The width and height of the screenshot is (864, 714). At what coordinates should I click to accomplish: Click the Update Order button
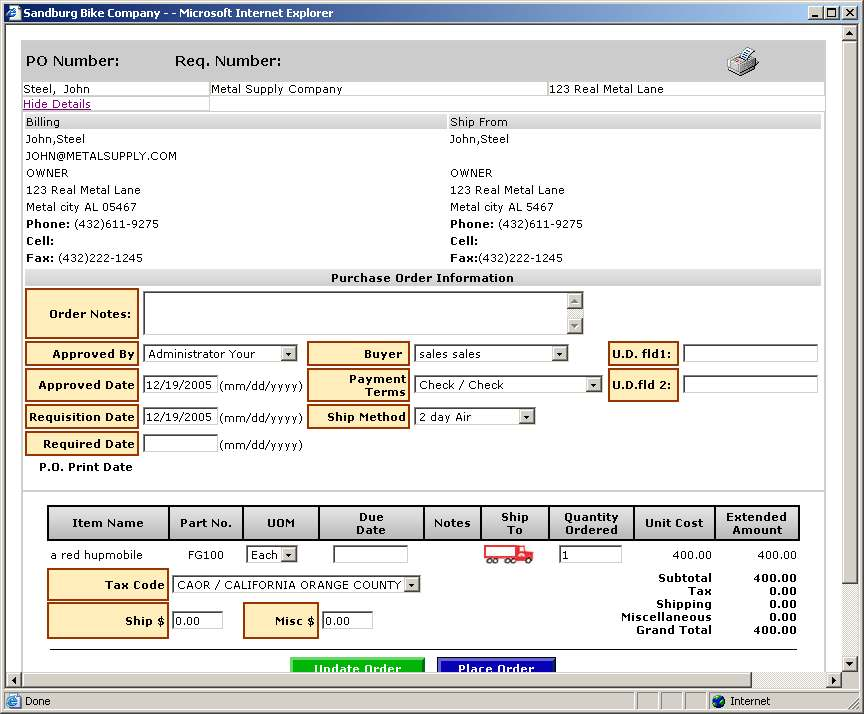(357, 667)
